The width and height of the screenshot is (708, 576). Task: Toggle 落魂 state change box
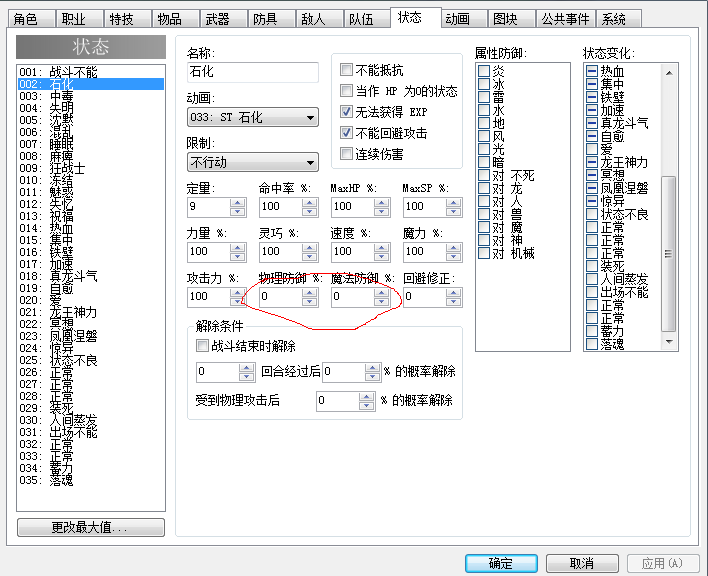[592, 344]
